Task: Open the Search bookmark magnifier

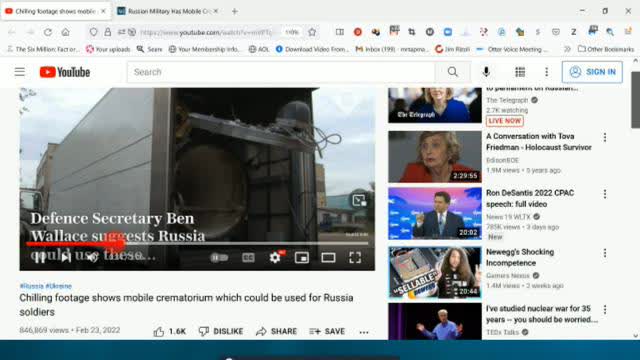Action: tap(149, 49)
